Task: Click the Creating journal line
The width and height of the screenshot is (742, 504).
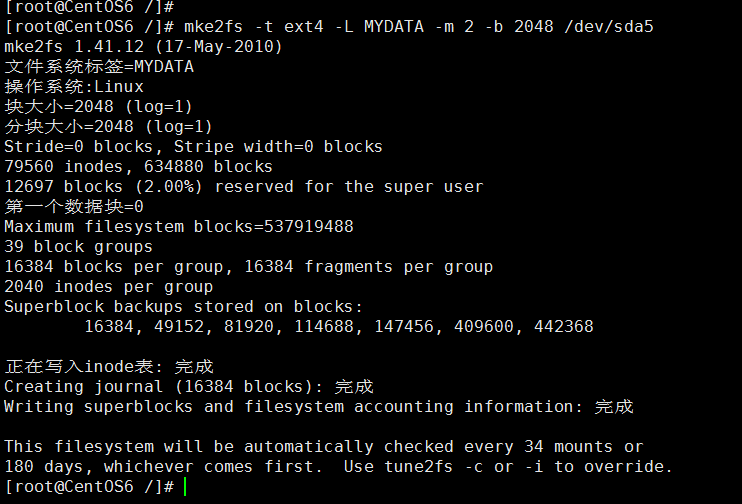Action: (189, 387)
